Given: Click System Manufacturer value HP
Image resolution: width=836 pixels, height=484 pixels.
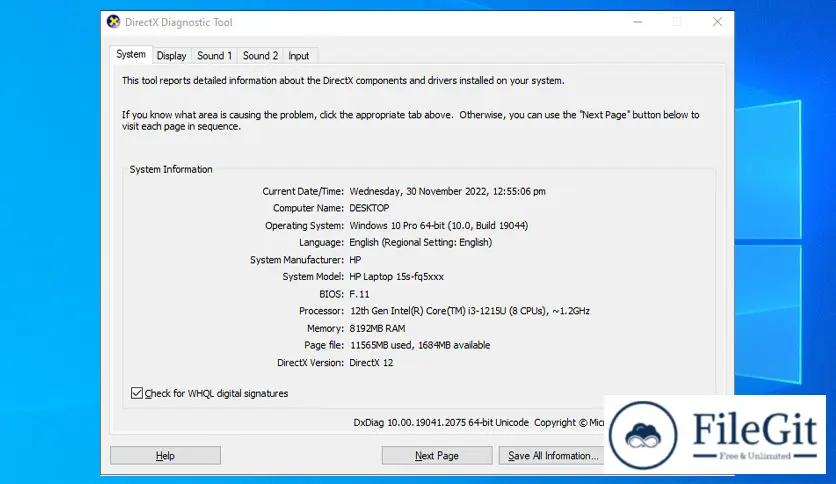Looking at the screenshot, I should tap(355, 260).
